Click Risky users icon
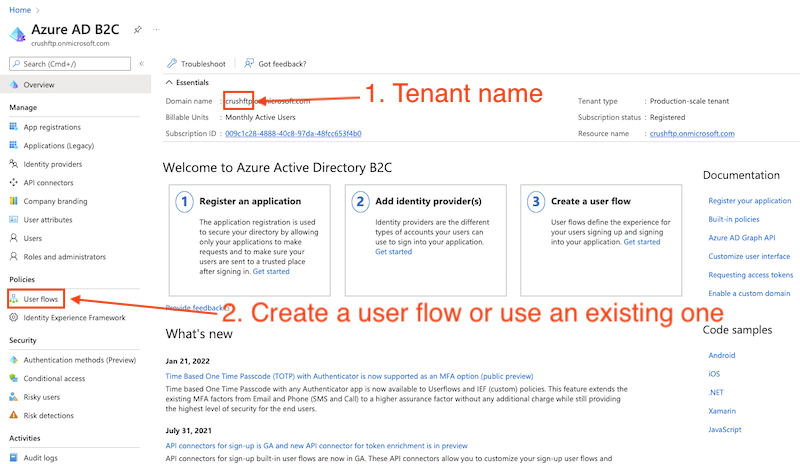Screen dimensions: 800x464 [x=14, y=397]
